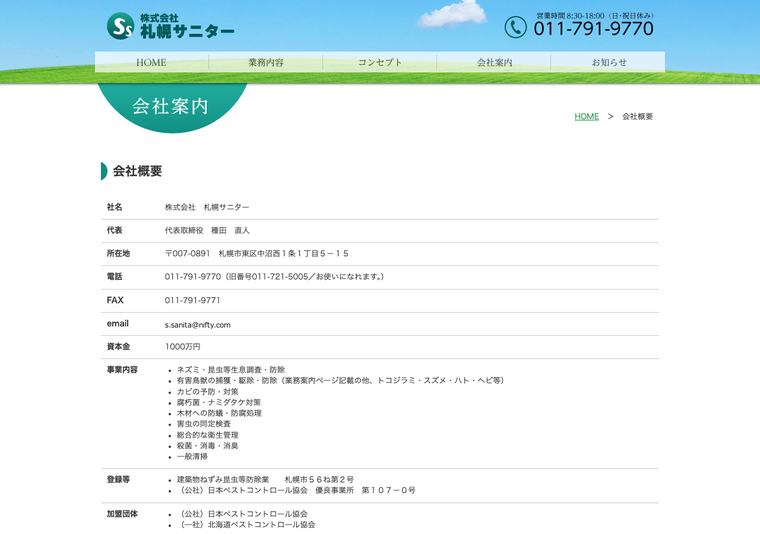Click the ネズミ・昆虫等生息調査・防除 list item
Screen dimensions: 760x534
[x=231, y=370]
